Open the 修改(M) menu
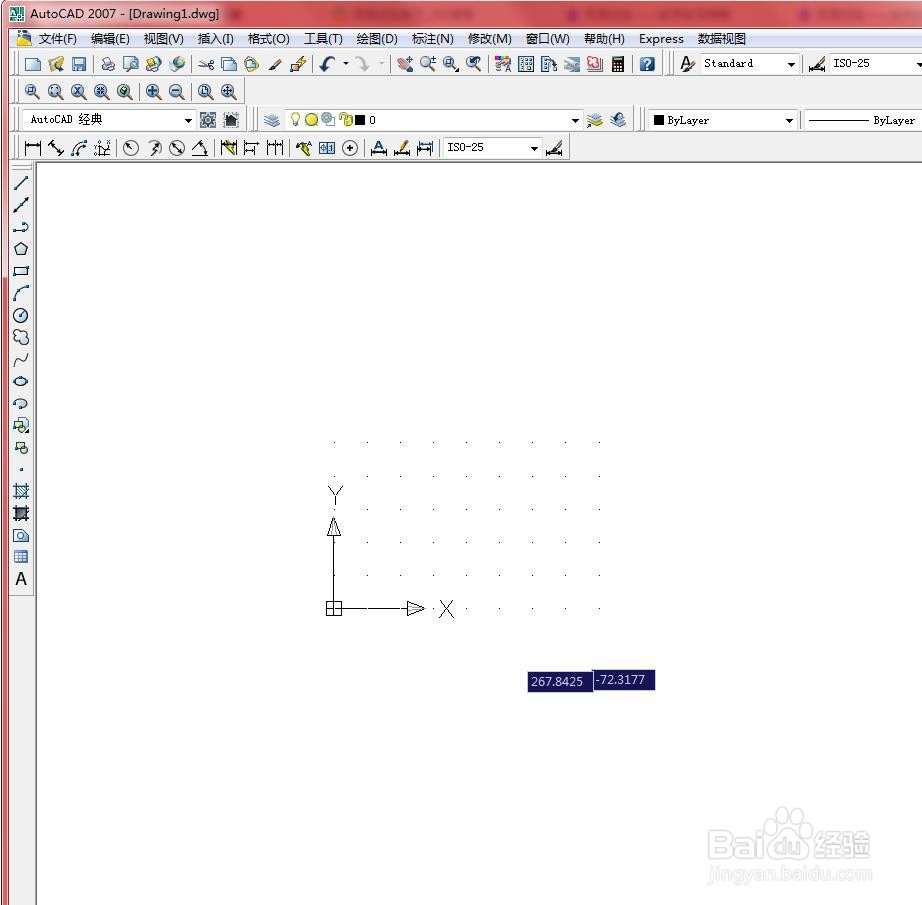 click(489, 39)
